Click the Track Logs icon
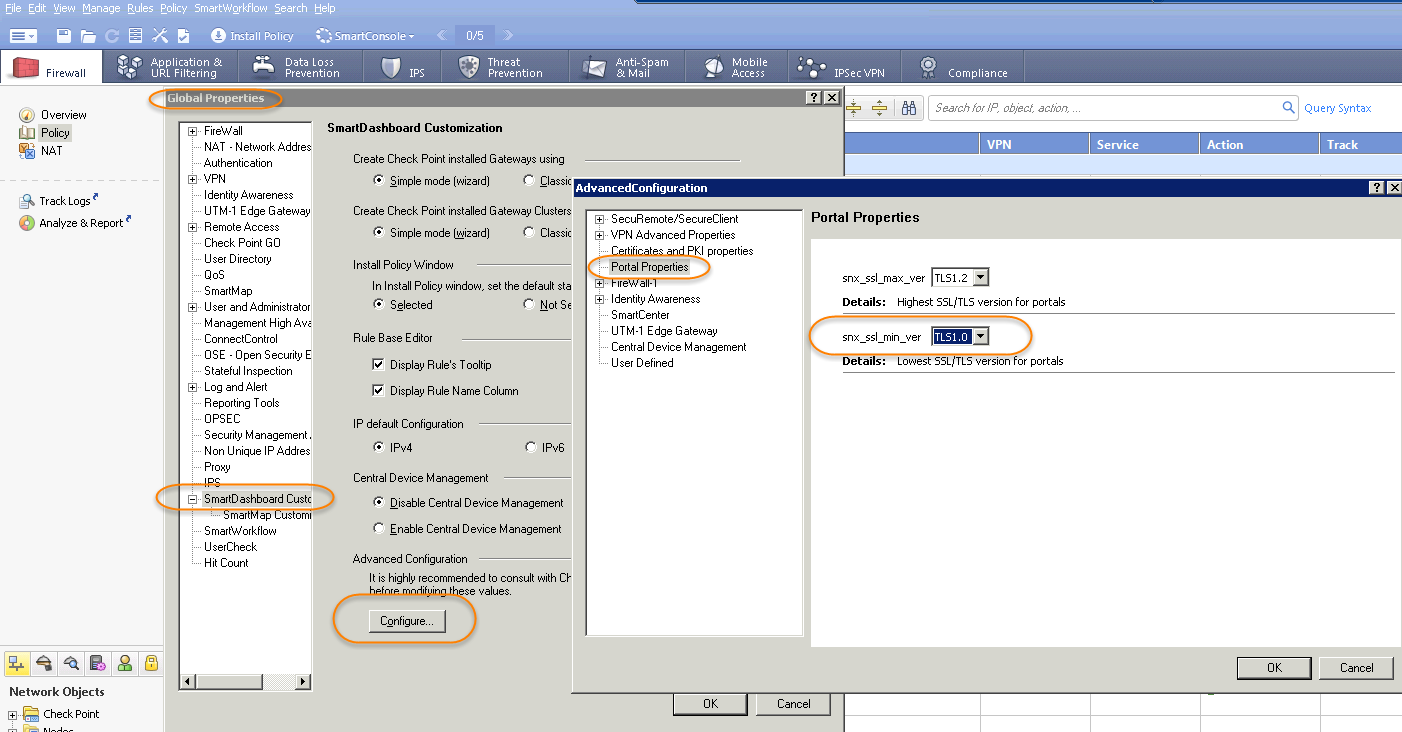 point(27,201)
